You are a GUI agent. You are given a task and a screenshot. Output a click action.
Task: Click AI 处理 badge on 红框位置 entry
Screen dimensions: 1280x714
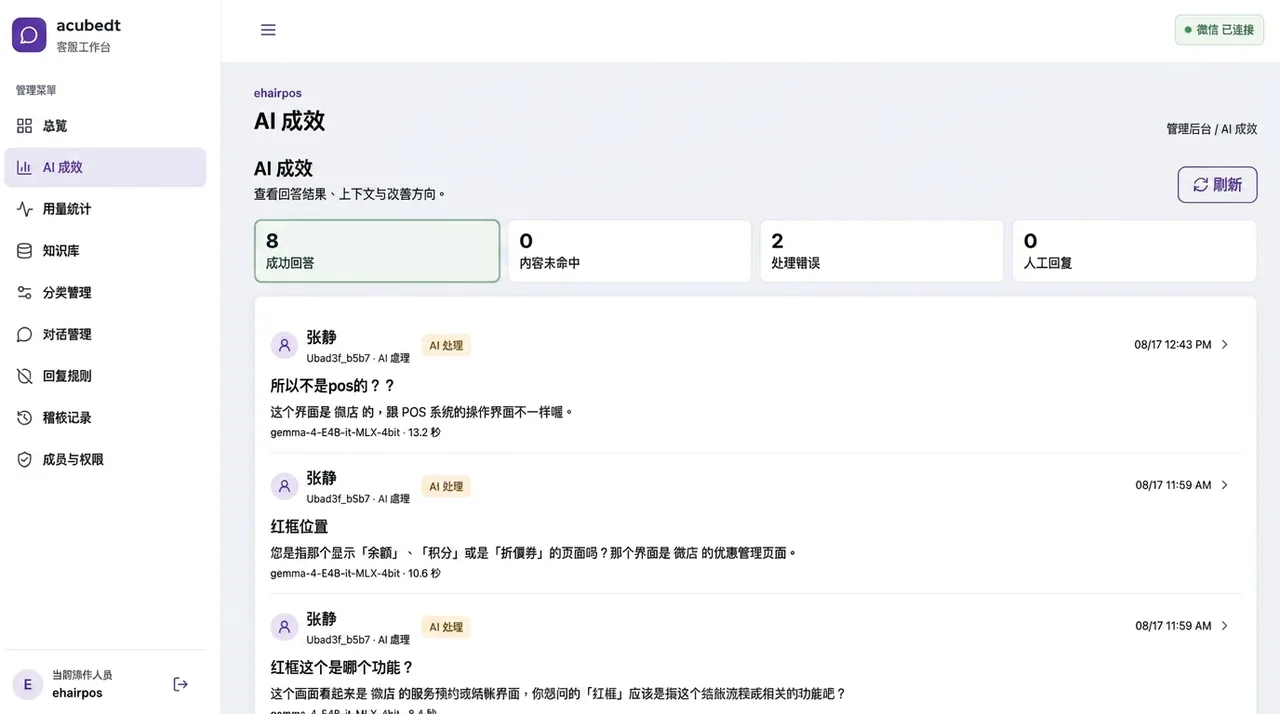[x=446, y=487]
